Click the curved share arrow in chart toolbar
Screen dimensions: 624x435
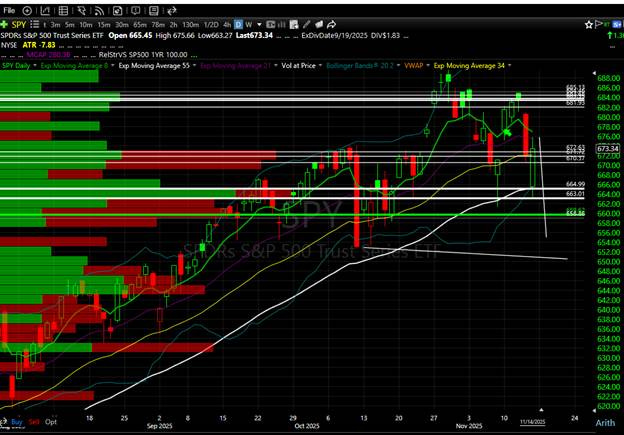click(331, 25)
